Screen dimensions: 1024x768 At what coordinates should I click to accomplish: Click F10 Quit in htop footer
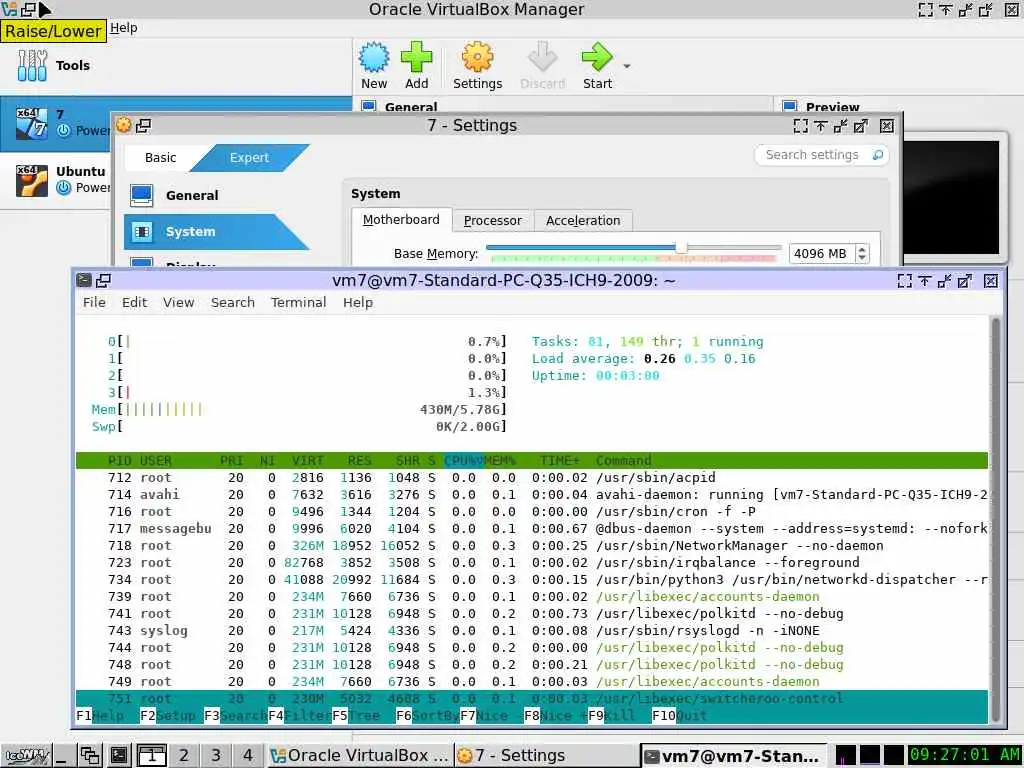tap(680, 716)
